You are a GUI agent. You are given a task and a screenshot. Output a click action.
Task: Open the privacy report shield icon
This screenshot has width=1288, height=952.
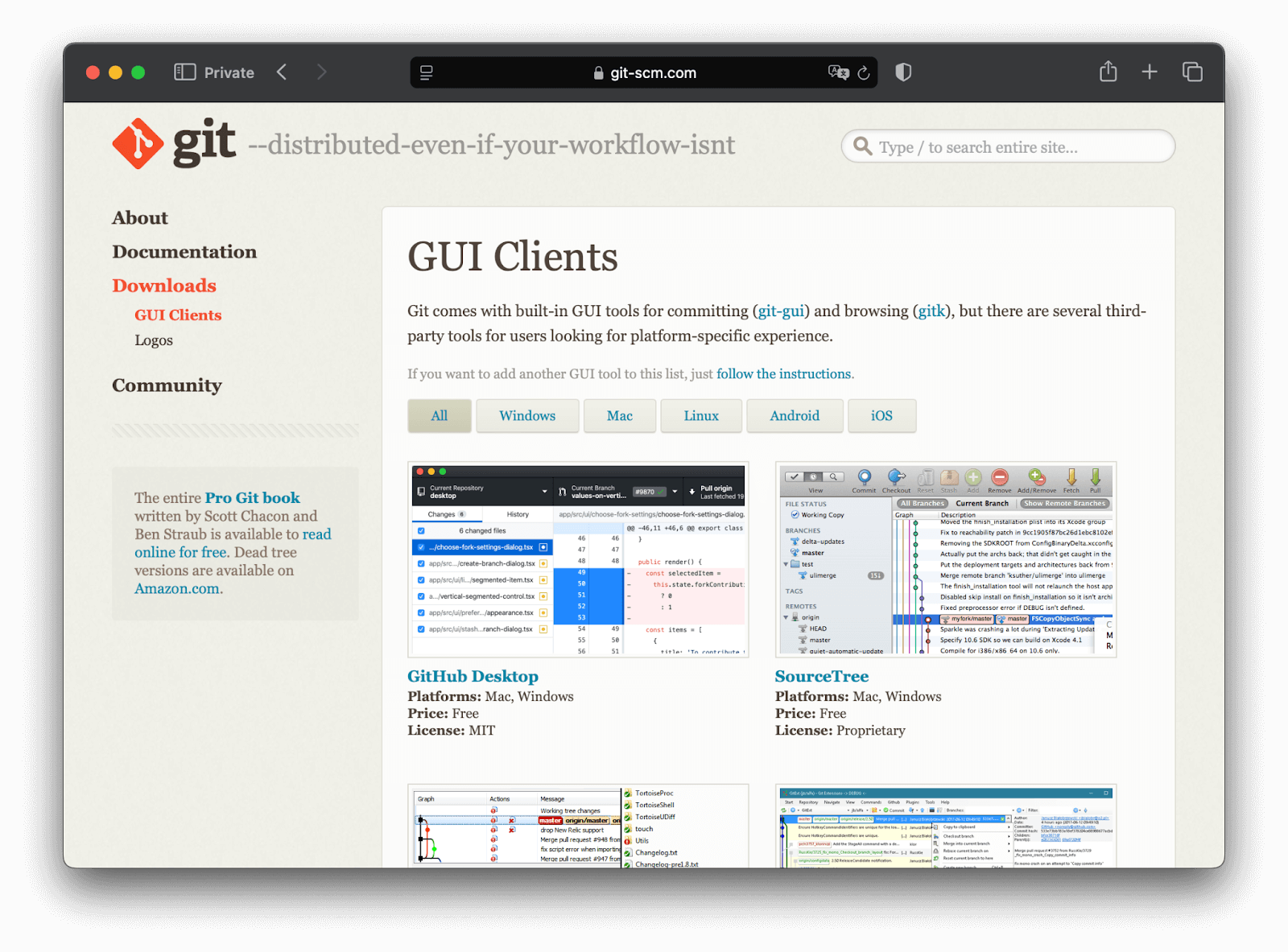pyautogui.click(x=903, y=72)
